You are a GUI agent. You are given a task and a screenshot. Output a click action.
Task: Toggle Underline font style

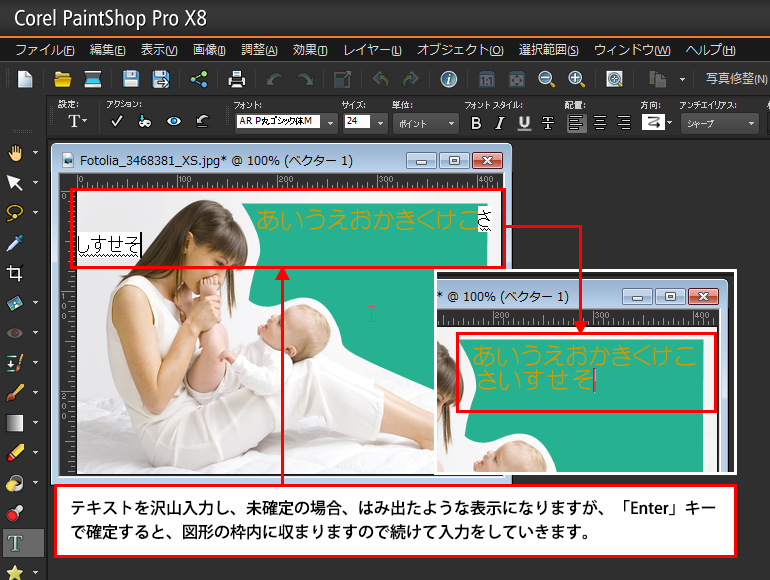pyautogui.click(x=524, y=123)
